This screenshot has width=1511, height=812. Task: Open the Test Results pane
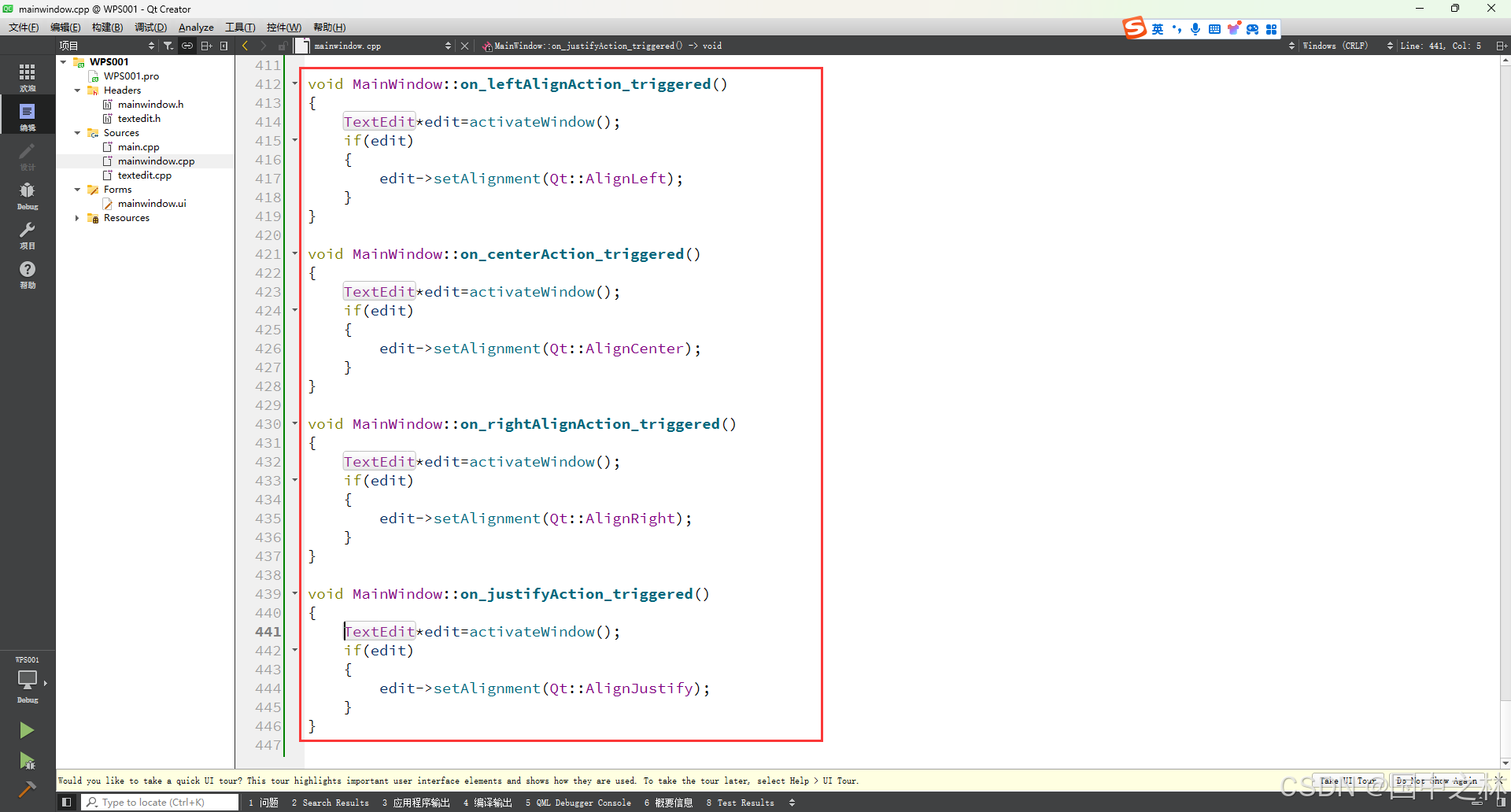(741, 803)
